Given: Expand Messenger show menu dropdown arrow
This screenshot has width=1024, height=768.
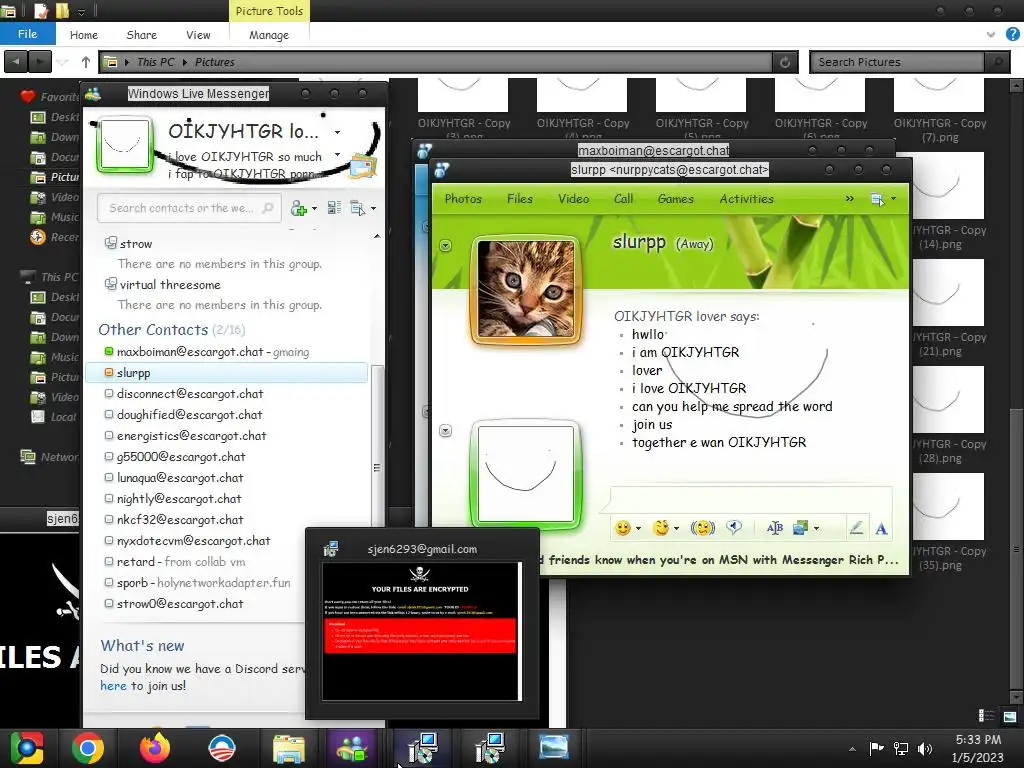Looking at the screenshot, I should pyautogui.click(x=373, y=209).
